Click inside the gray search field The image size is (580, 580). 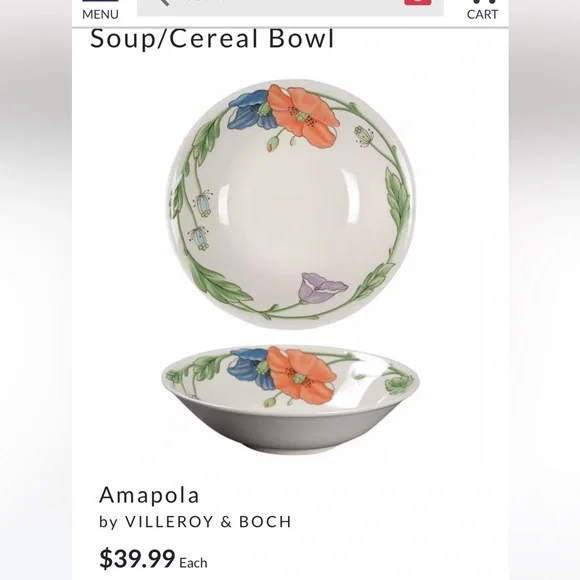click(x=290, y=7)
